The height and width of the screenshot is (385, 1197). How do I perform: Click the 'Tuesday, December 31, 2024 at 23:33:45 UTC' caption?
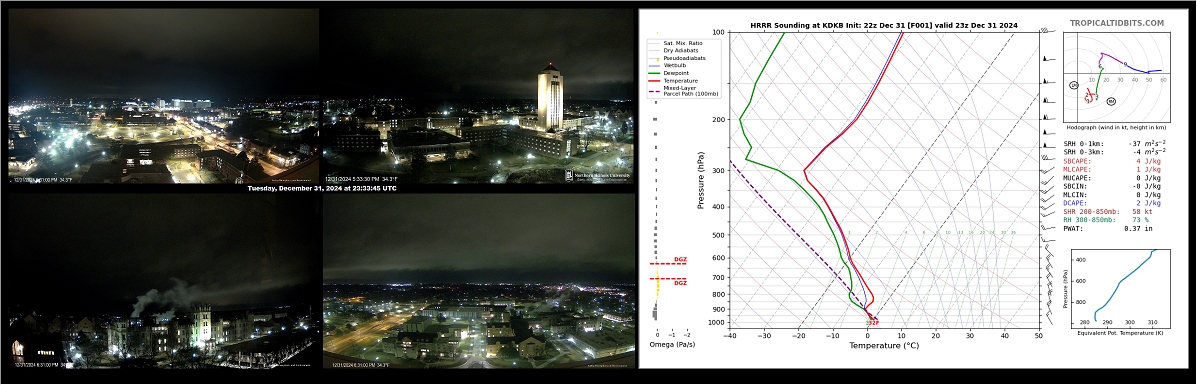(x=321, y=188)
